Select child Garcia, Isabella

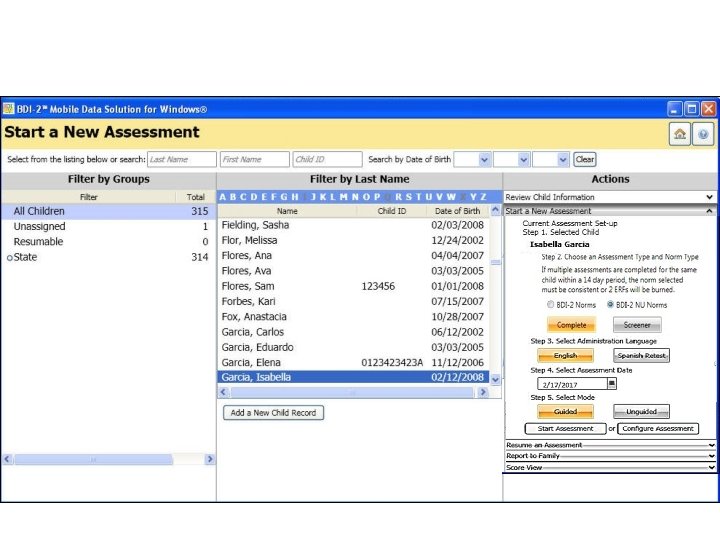(353, 377)
